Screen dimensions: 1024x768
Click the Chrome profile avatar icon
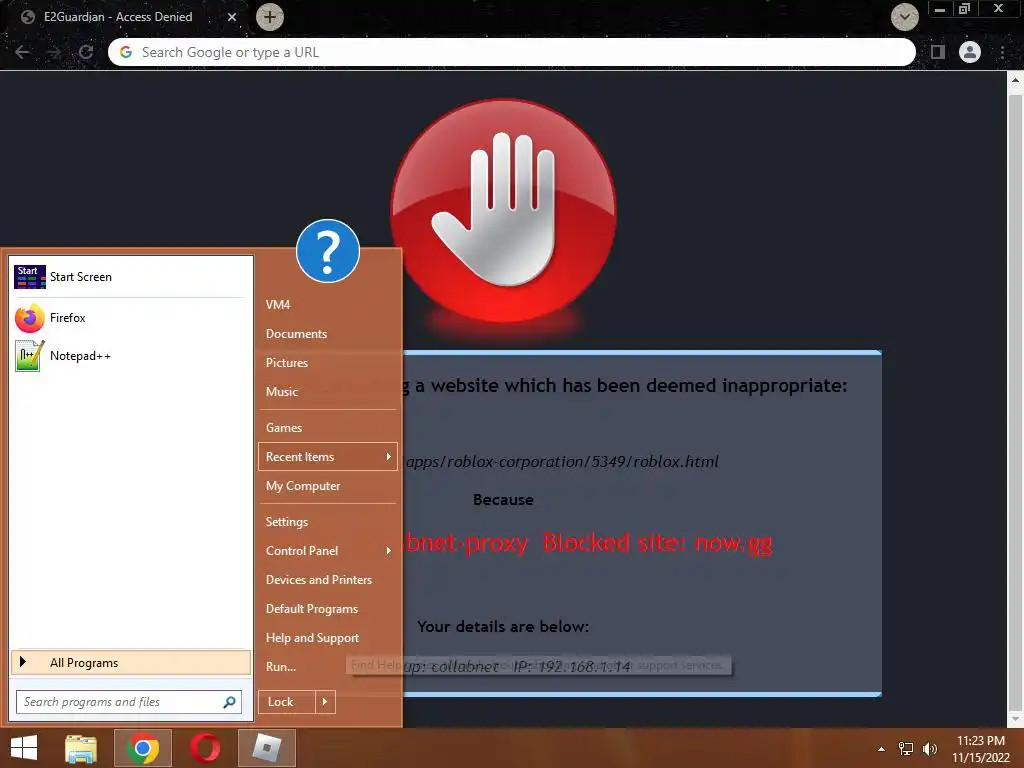[970, 52]
